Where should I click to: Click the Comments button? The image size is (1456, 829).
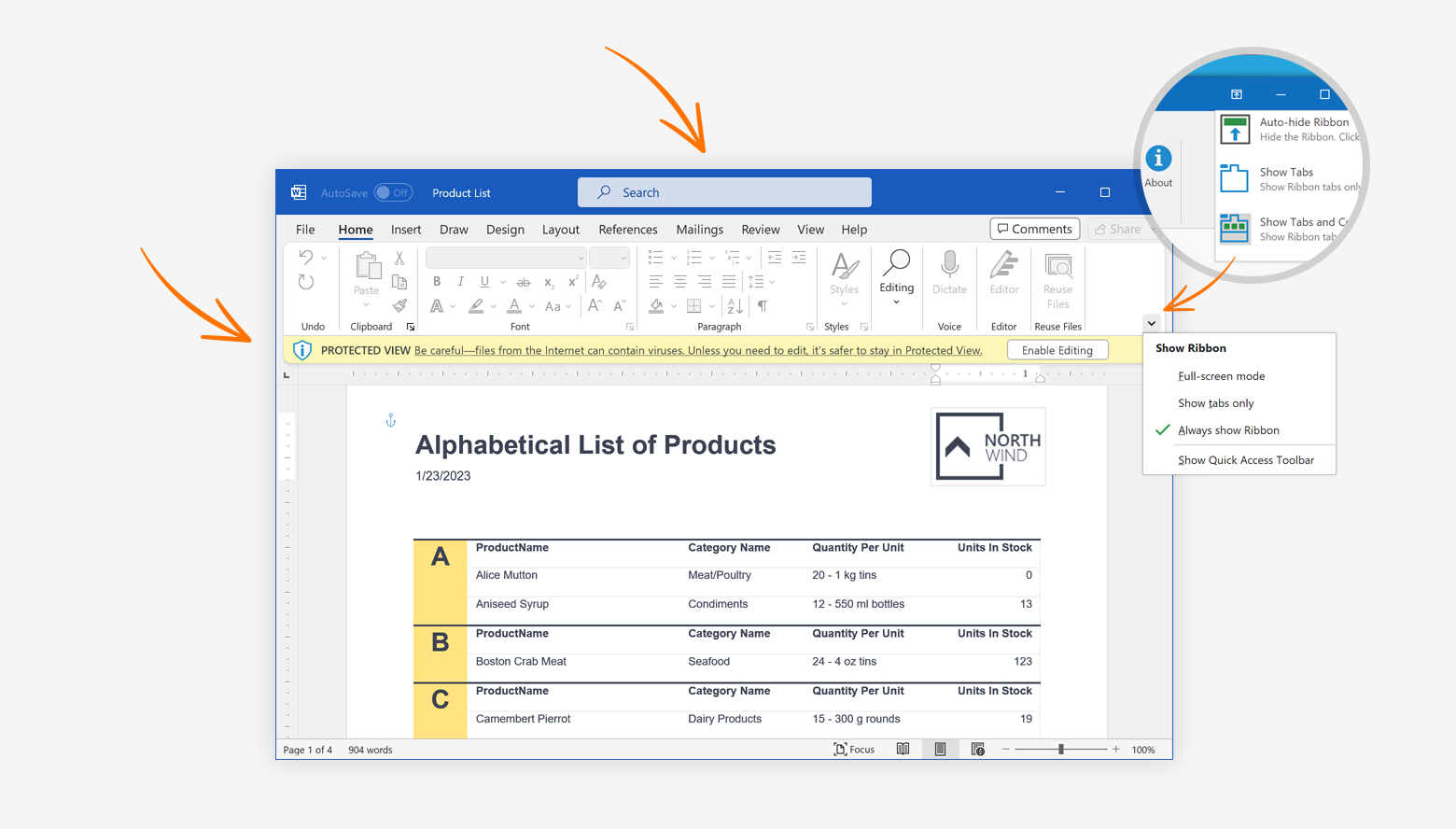tap(1035, 229)
